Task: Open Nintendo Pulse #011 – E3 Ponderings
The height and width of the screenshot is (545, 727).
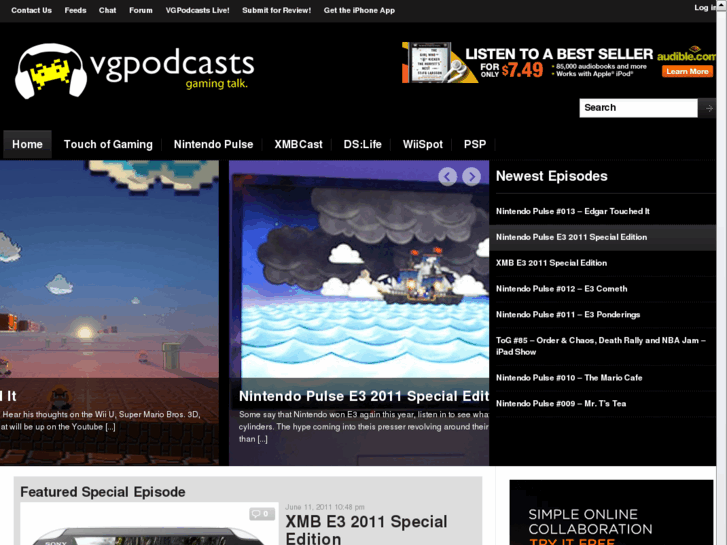Action: tap(568, 314)
